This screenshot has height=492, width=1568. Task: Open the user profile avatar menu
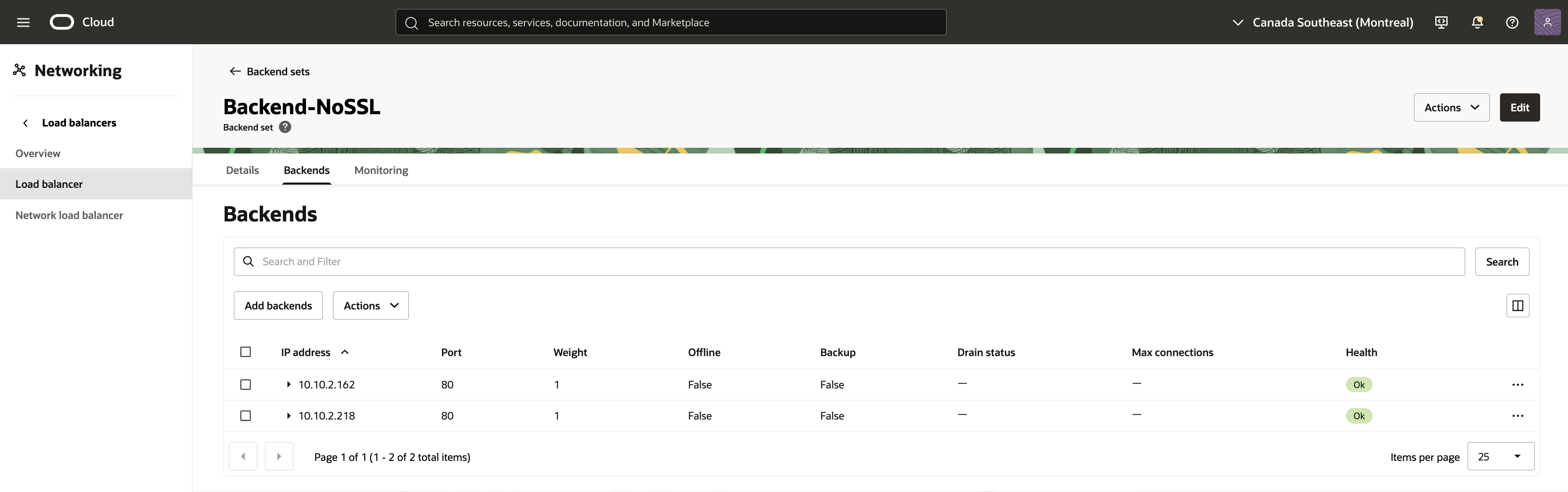tap(1547, 22)
